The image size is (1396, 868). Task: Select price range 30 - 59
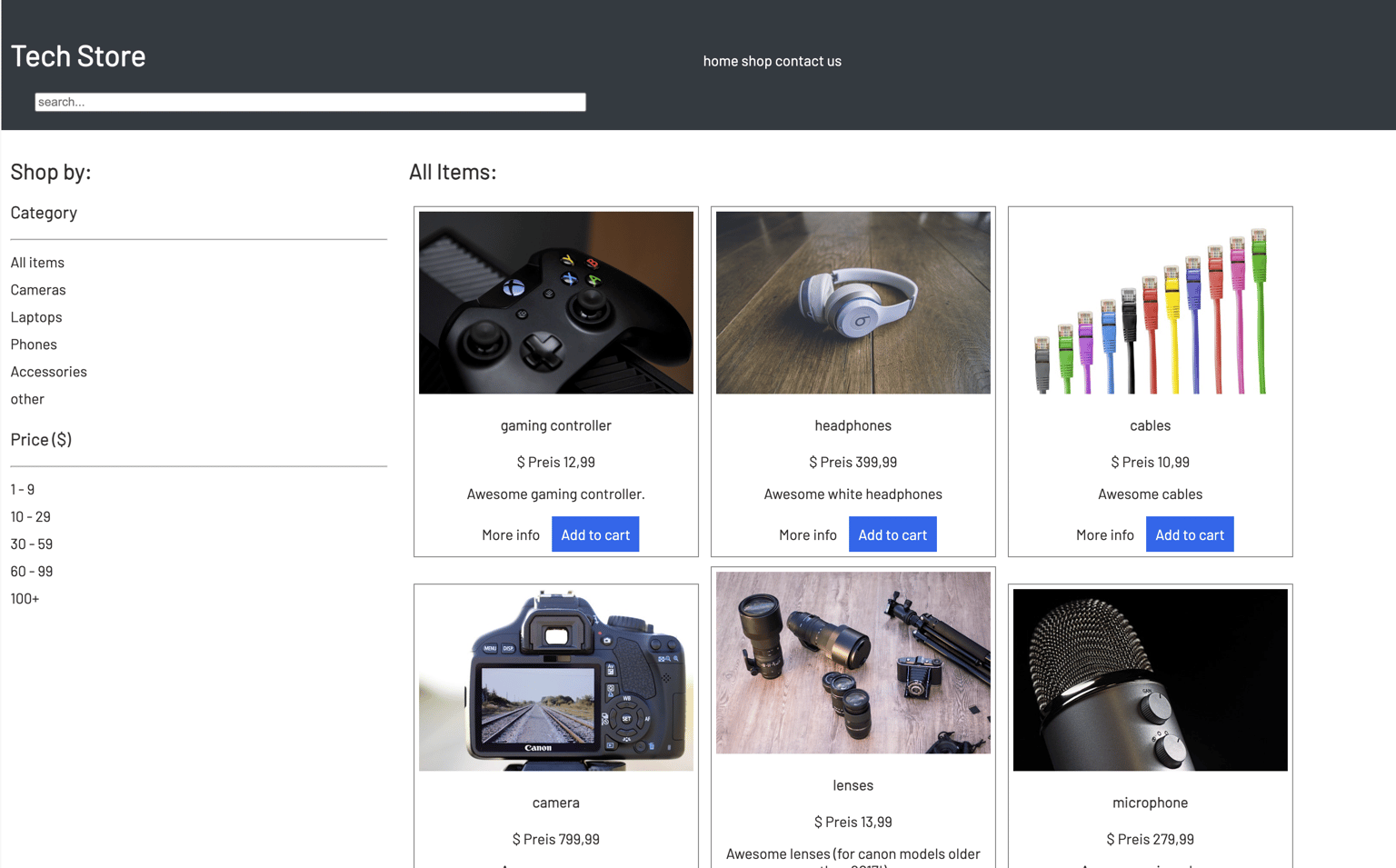pos(32,544)
